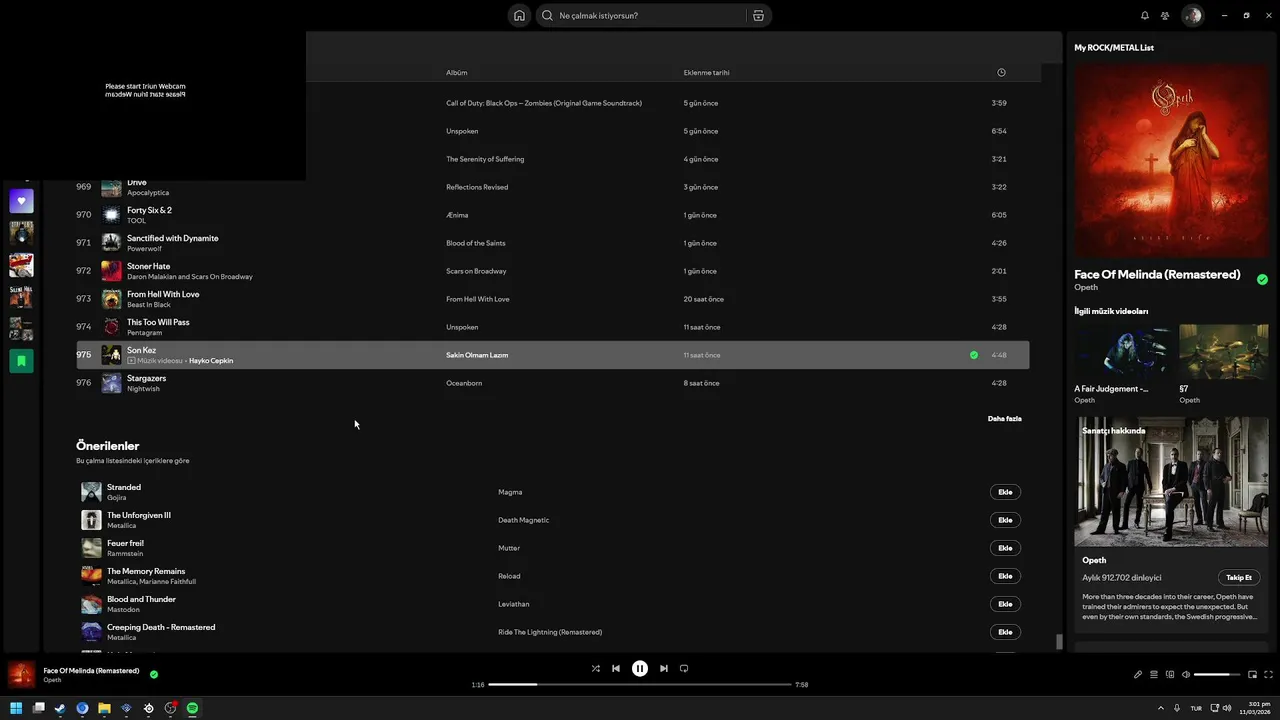This screenshot has height=720, width=1280.
Task: Add Stranded by Gojira with Ekle
Action: coord(1005,492)
